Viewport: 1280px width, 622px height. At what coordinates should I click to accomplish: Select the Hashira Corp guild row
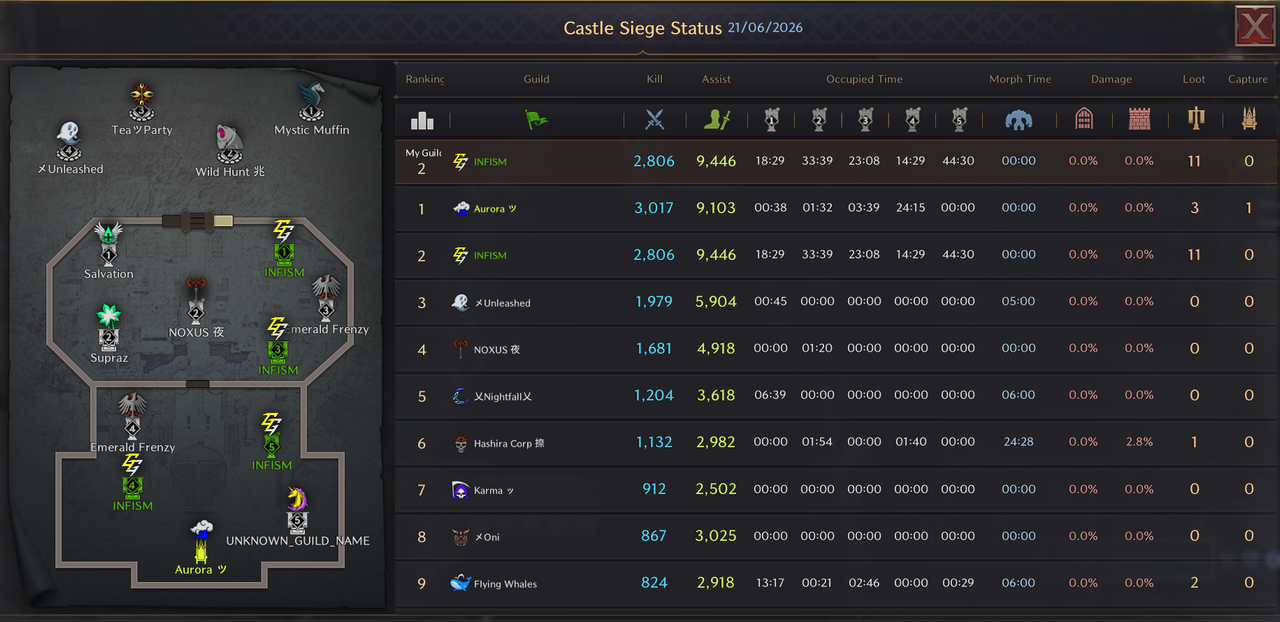pyautogui.click(x=836, y=442)
